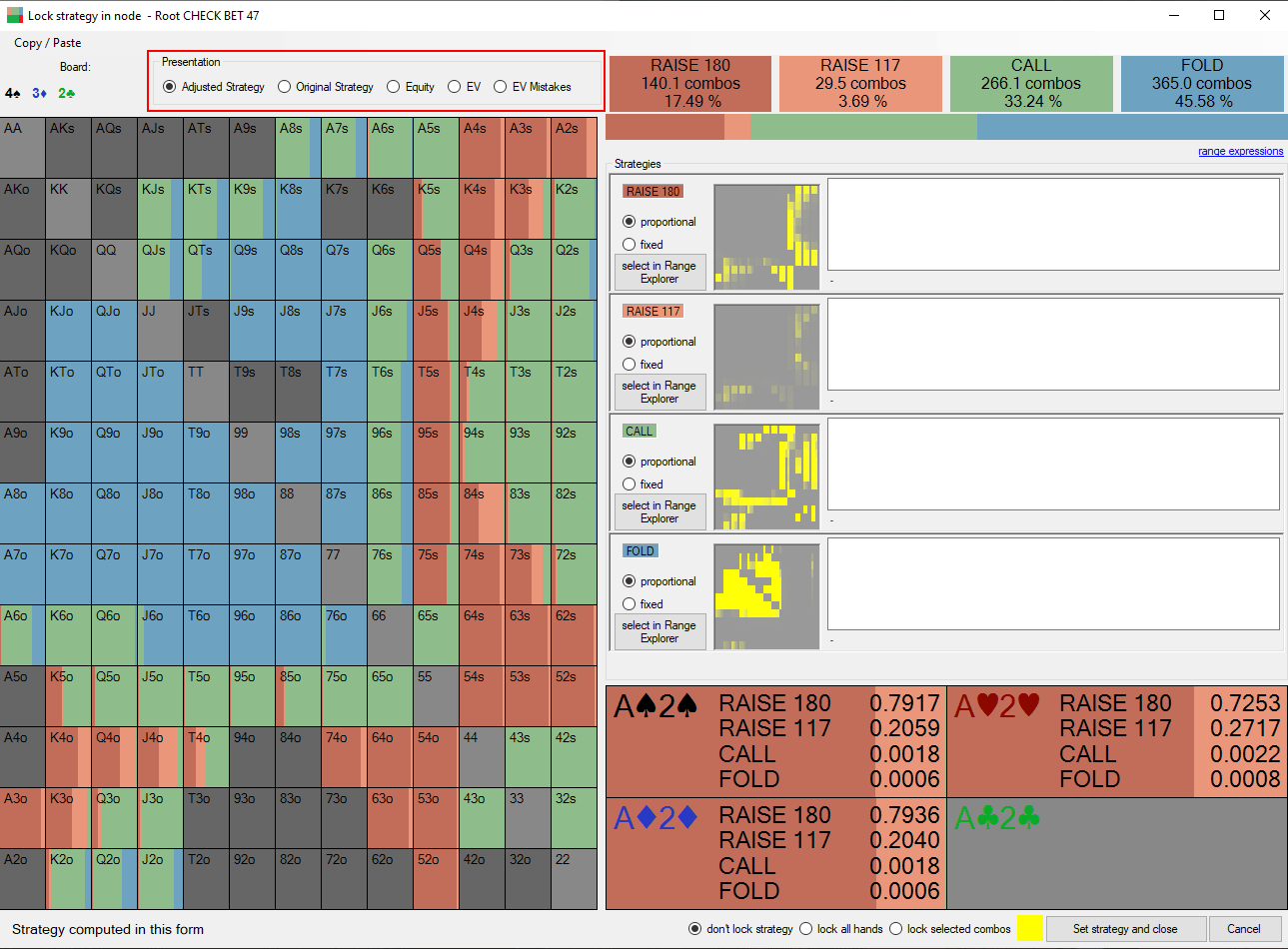1288x949 pixels.
Task: Click the FOLD strategy heatmap thumbnail
Action: point(766,596)
